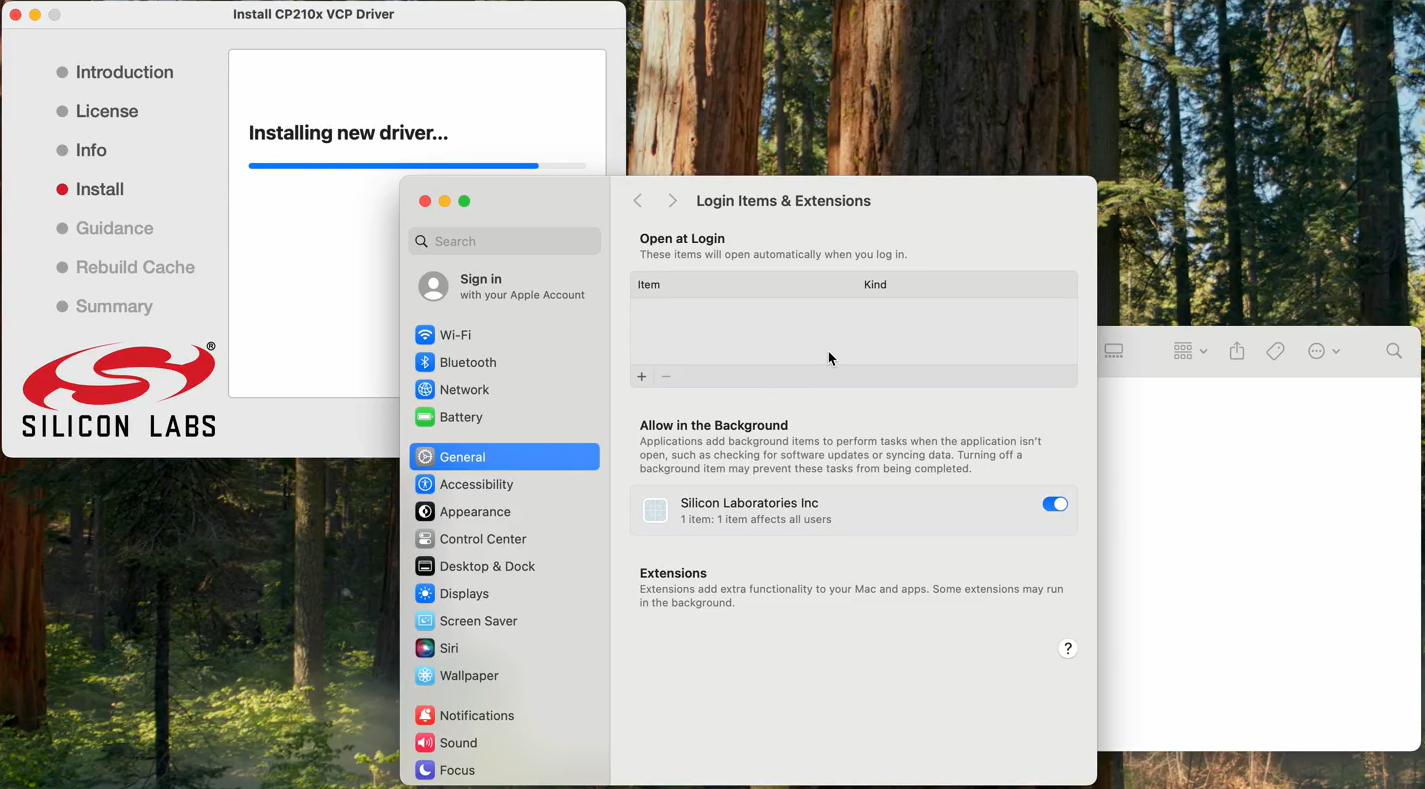
Task: Open Desktop & Dock settings
Action: (x=504, y=566)
